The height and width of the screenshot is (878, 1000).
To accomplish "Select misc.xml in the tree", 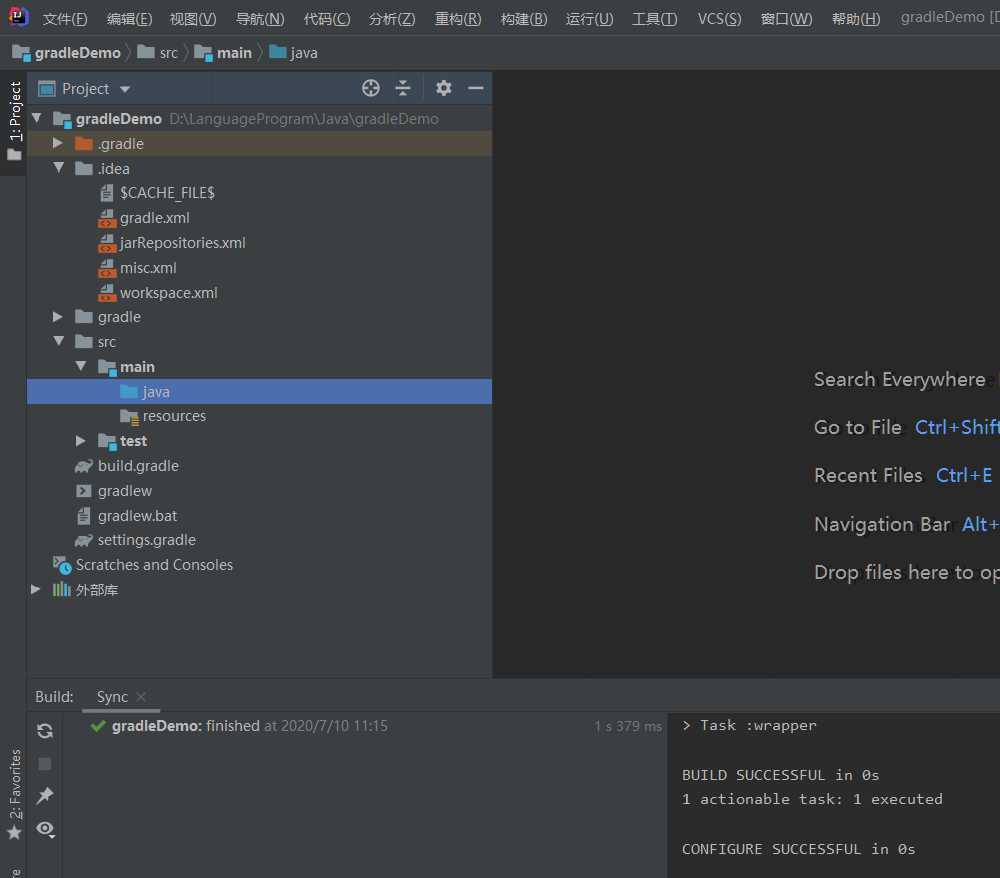I will click(148, 268).
